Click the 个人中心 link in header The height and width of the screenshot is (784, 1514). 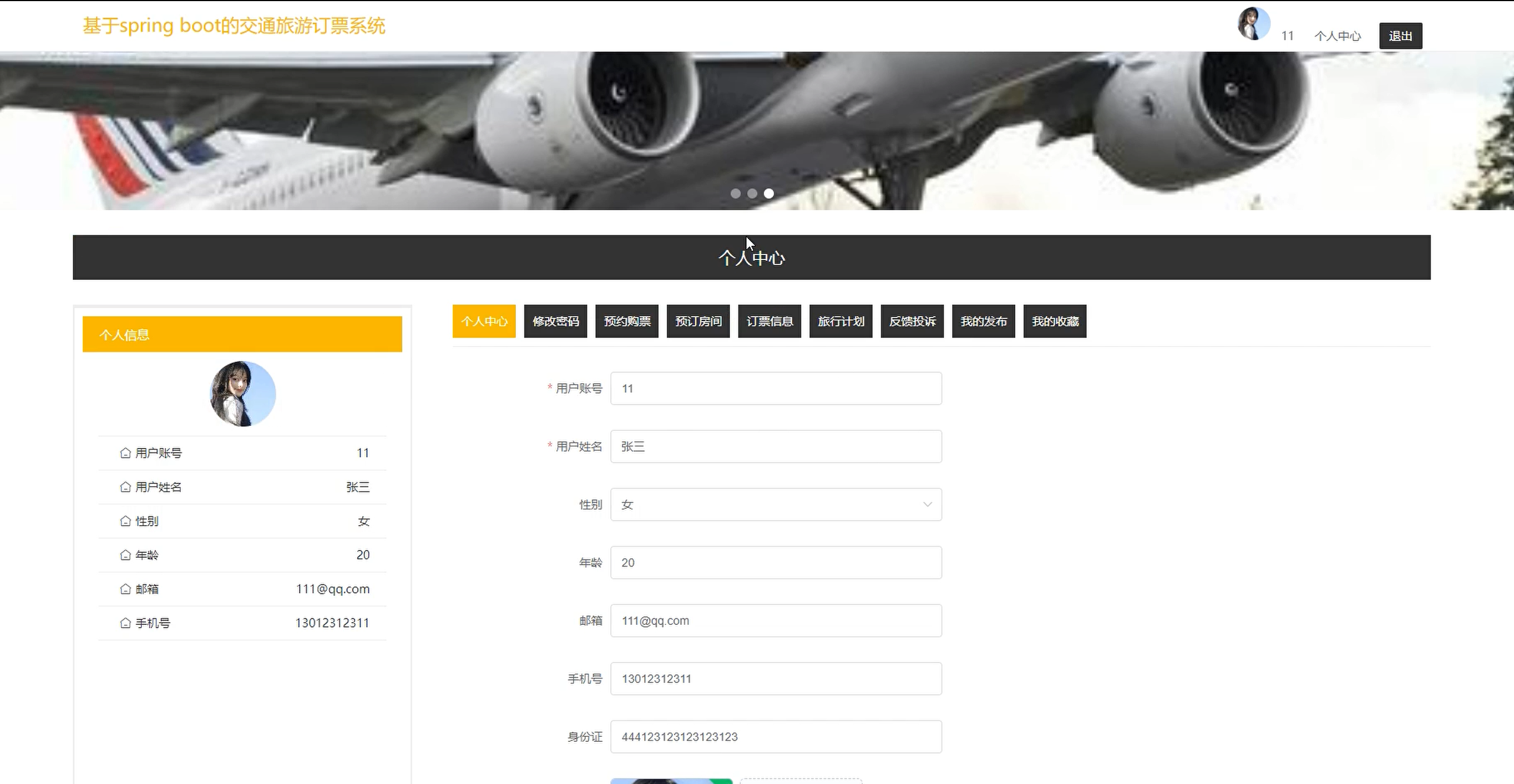[x=1338, y=36]
